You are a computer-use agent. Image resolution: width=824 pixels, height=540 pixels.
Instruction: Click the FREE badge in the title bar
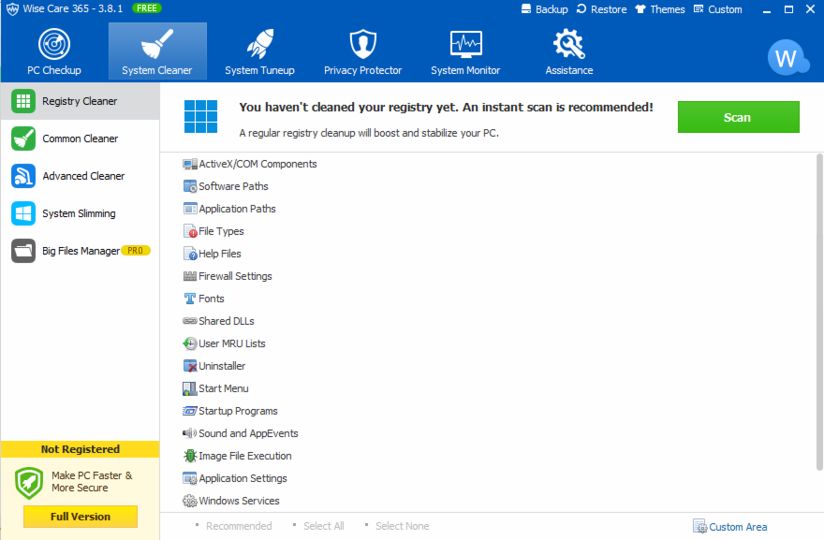coord(147,8)
